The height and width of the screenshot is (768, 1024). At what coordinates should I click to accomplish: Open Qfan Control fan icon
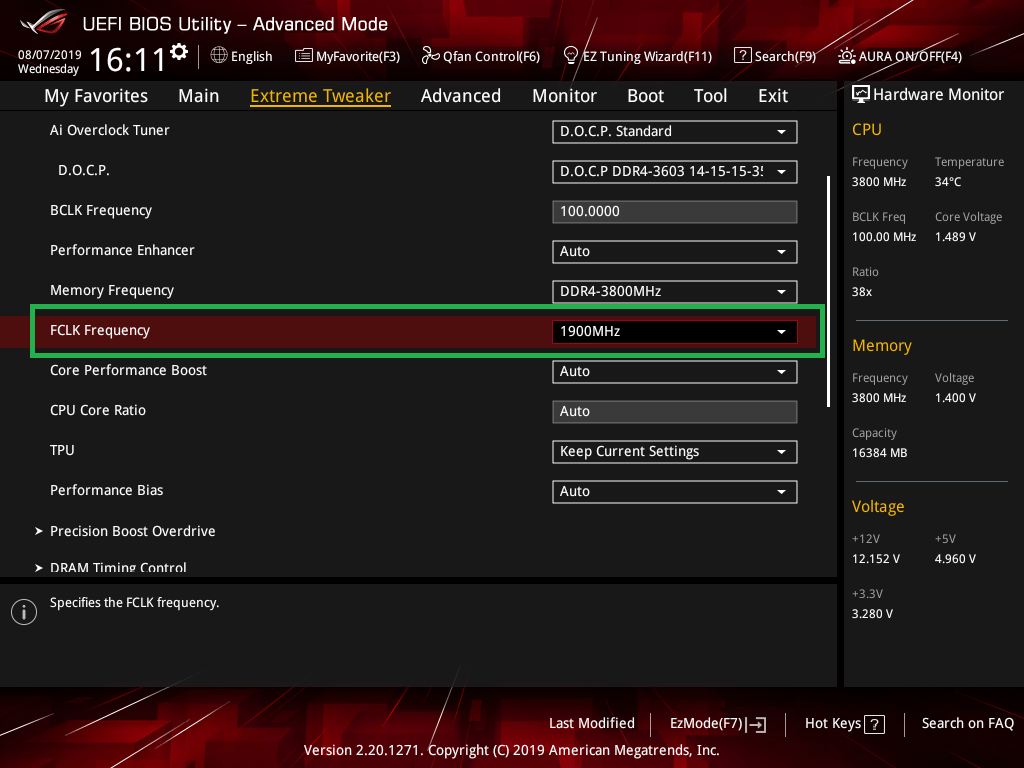(430, 56)
